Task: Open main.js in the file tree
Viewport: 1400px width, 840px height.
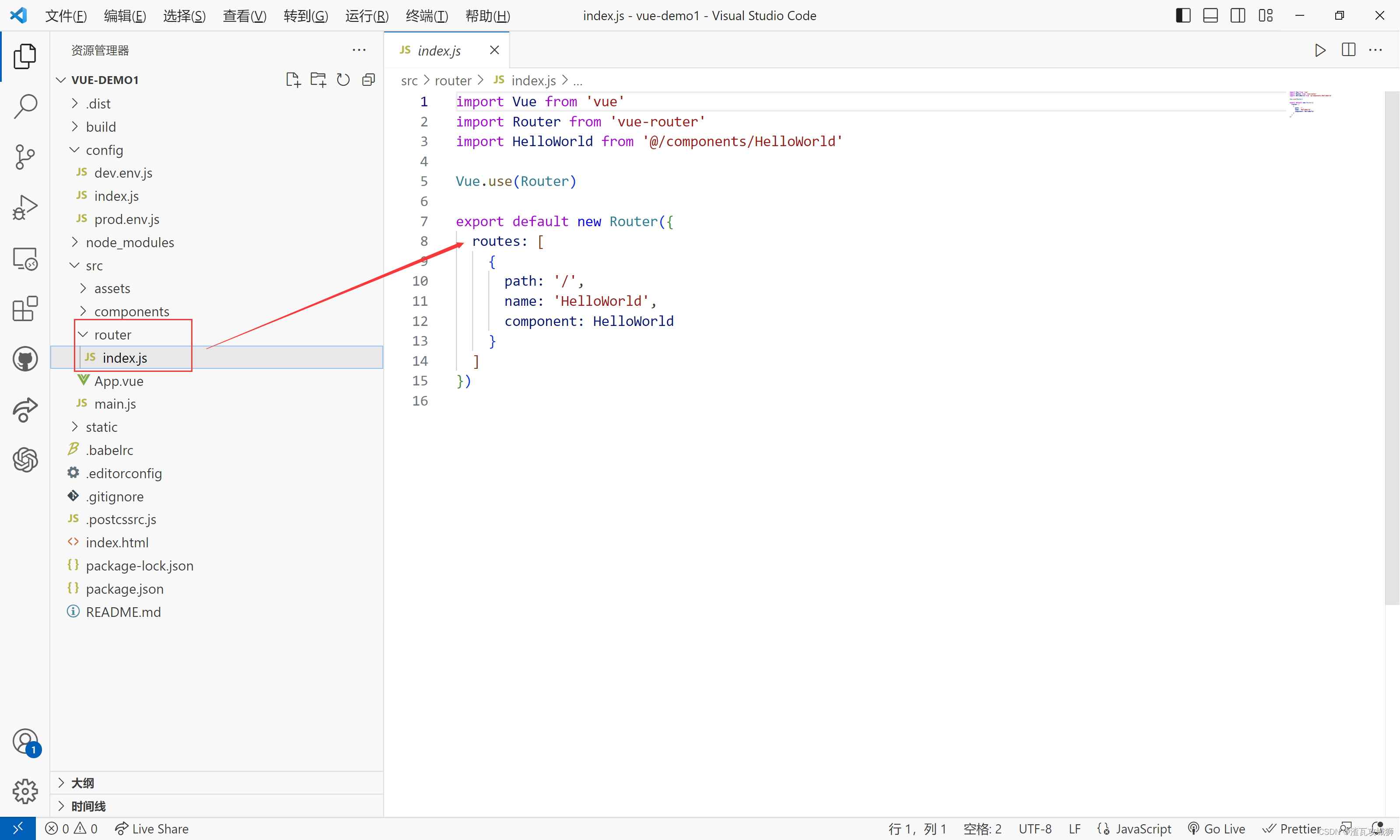Action: pyautogui.click(x=217, y=403)
